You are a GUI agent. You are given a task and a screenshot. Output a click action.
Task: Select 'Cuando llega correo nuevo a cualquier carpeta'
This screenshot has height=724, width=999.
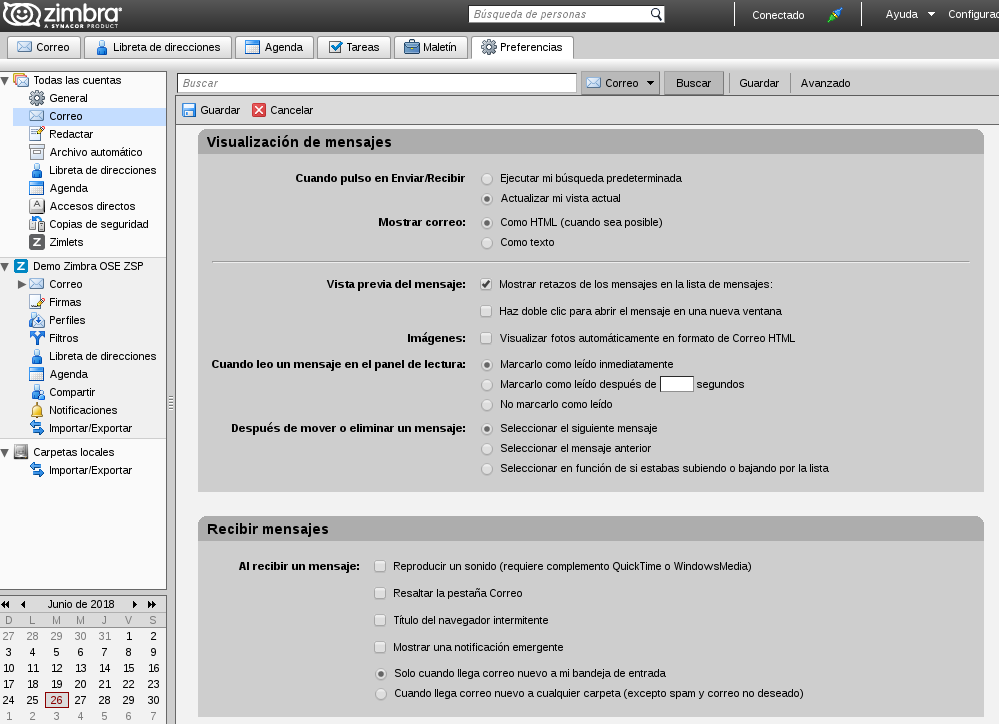coord(381,694)
